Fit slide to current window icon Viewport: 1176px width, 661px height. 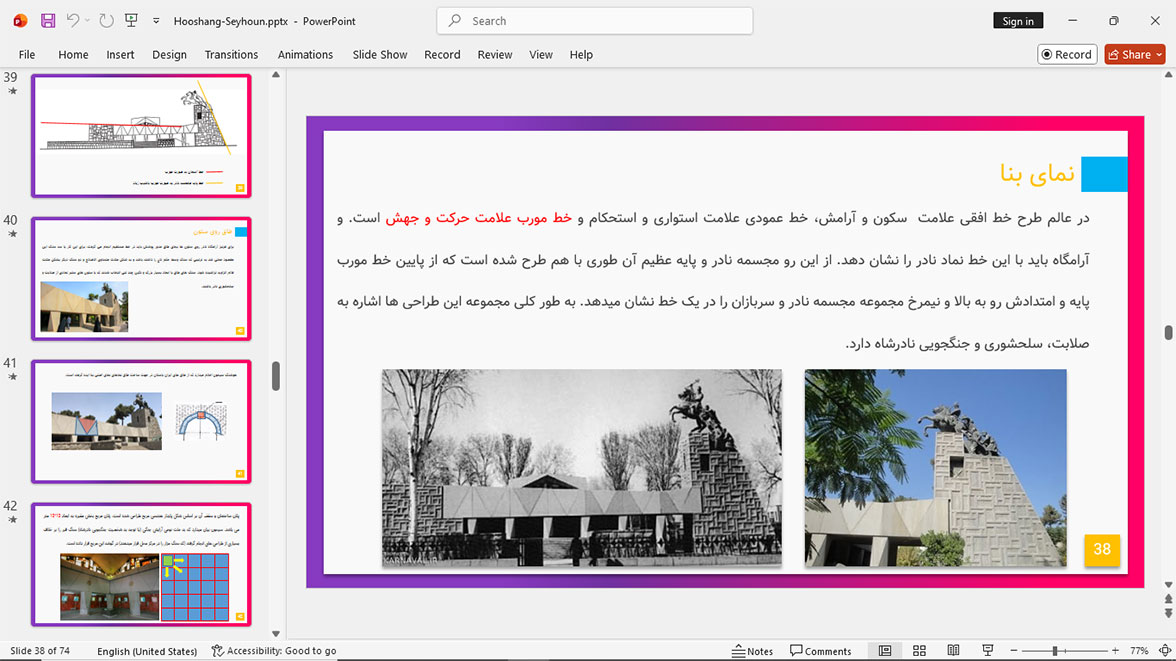tap(1165, 650)
